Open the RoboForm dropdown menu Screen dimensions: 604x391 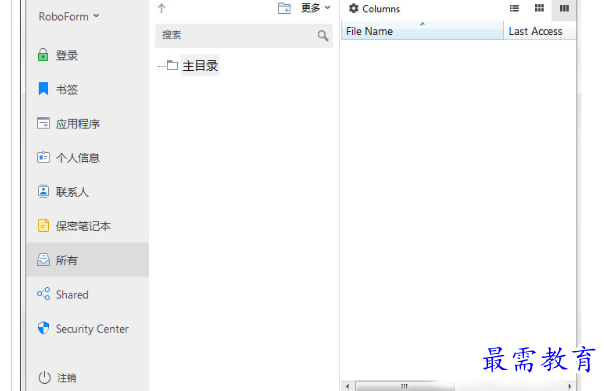69,17
